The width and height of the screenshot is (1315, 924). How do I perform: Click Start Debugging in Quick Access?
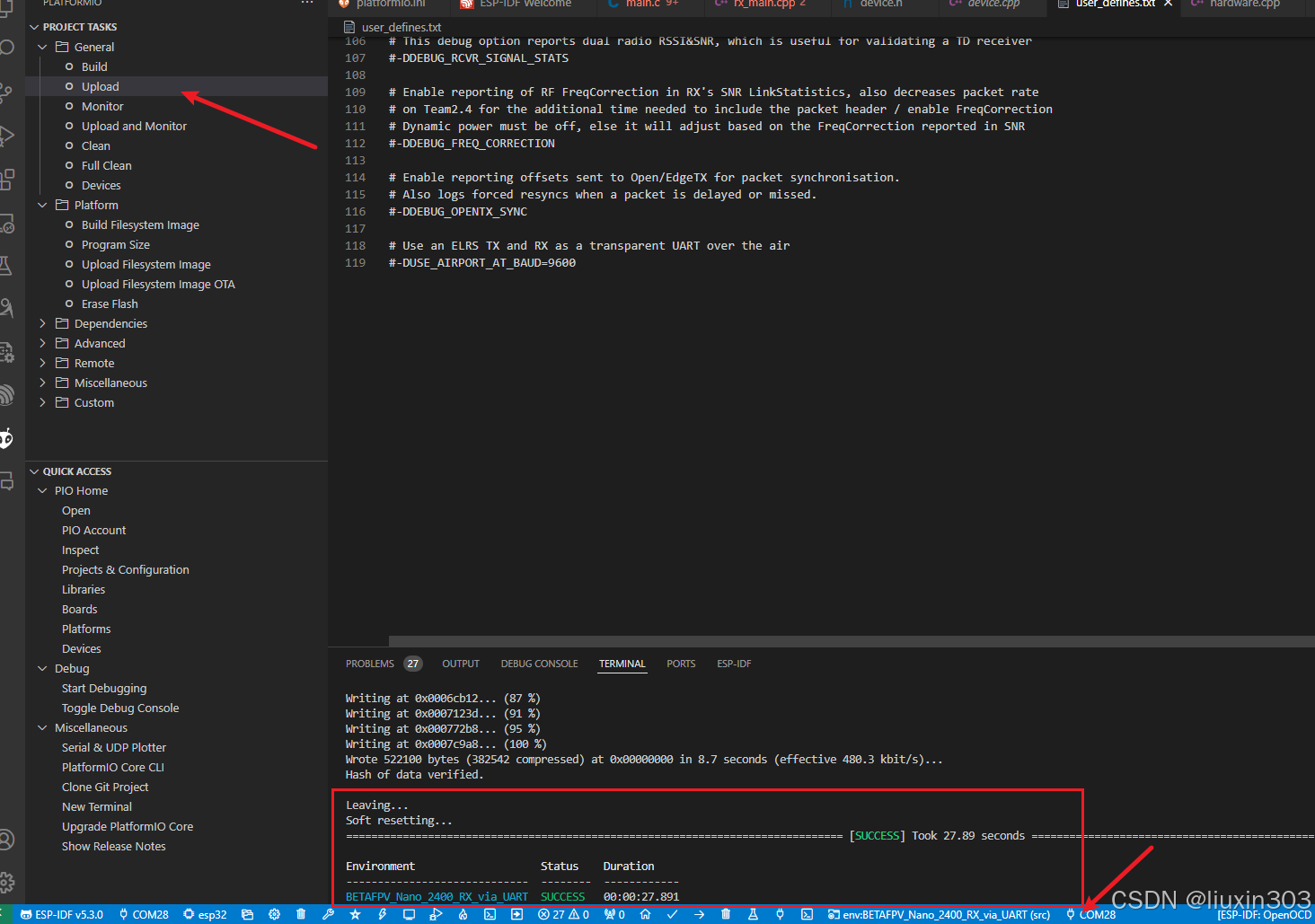(103, 689)
